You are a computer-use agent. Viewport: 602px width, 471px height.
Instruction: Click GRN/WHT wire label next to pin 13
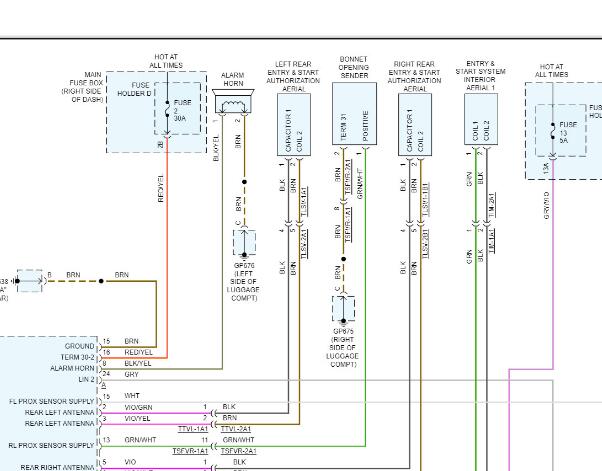140,440
